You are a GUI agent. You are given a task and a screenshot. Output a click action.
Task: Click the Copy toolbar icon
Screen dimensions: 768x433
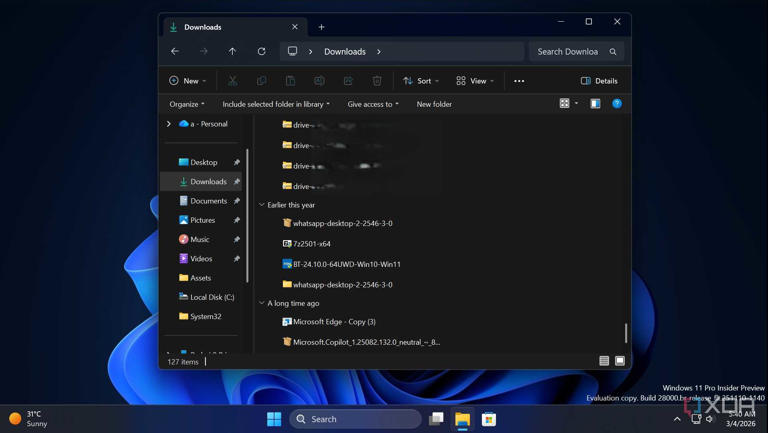pos(262,81)
